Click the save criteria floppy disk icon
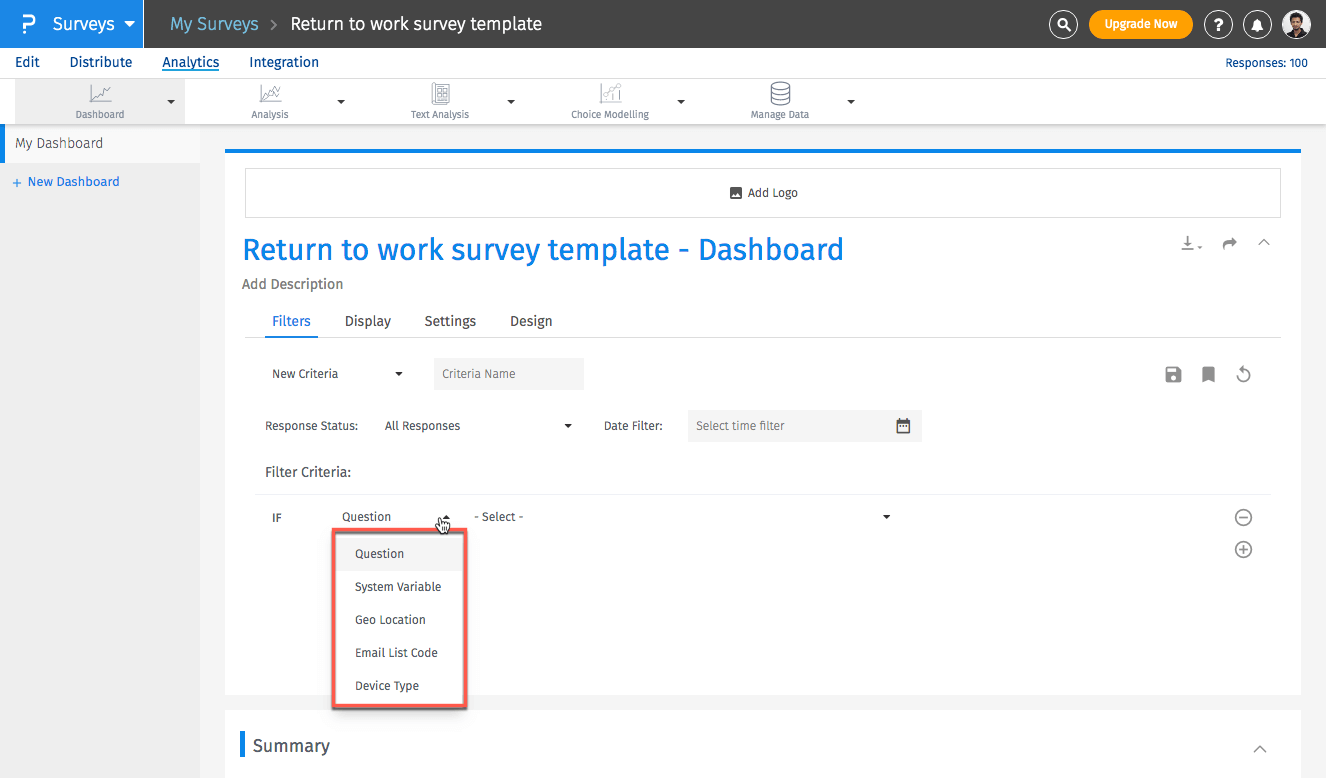The image size is (1326, 778). [x=1173, y=375]
